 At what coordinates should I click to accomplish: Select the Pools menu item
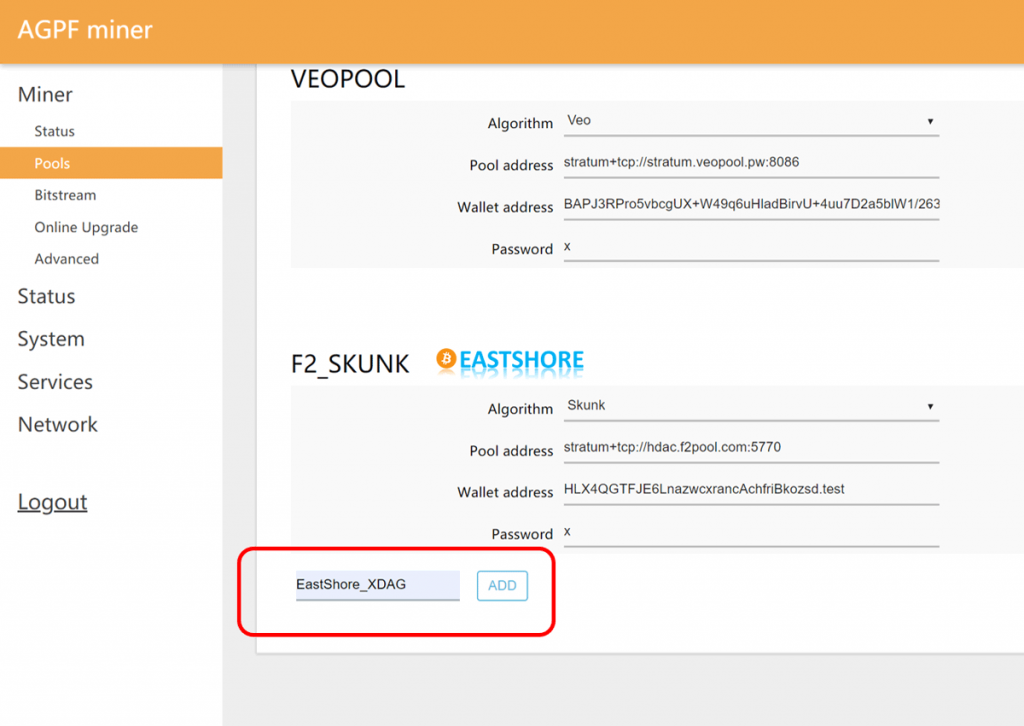(x=52, y=163)
